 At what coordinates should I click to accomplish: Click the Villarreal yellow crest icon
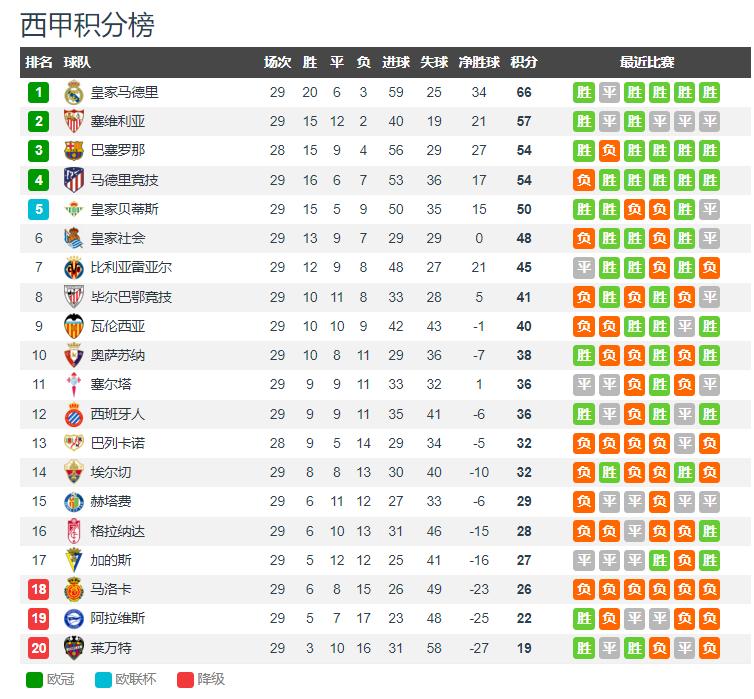pyautogui.click(x=72, y=268)
